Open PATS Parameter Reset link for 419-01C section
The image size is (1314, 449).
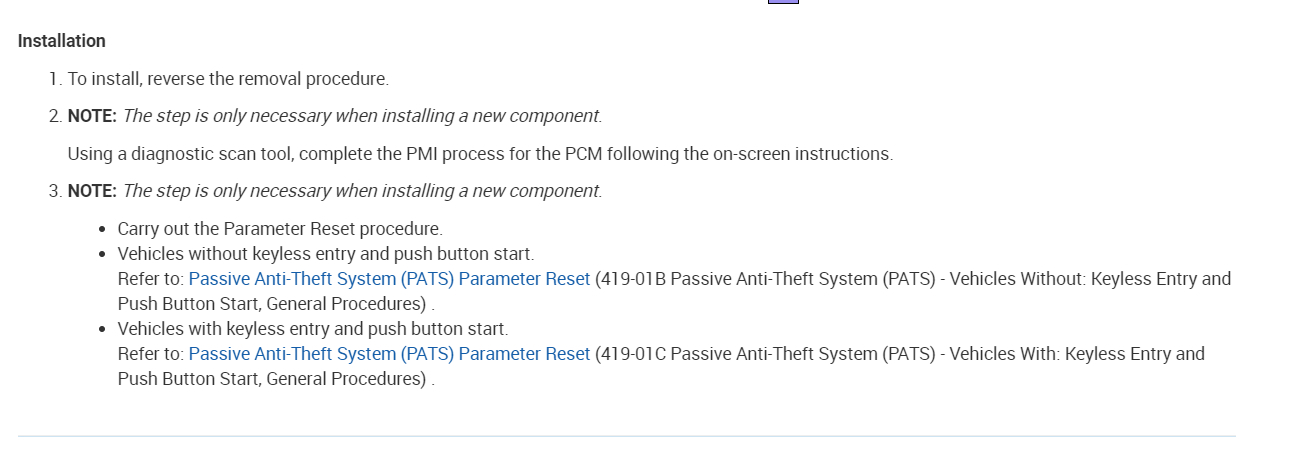pyautogui.click(x=389, y=354)
